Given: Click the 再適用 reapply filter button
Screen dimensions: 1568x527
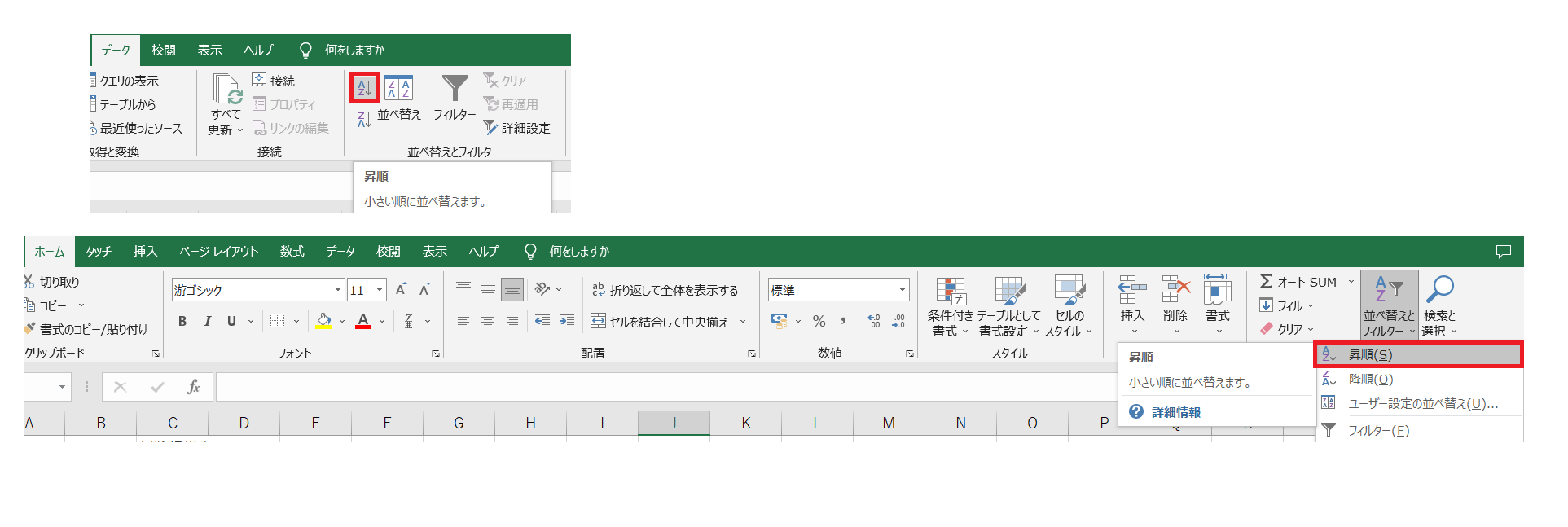Looking at the screenshot, I should pos(511,104).
